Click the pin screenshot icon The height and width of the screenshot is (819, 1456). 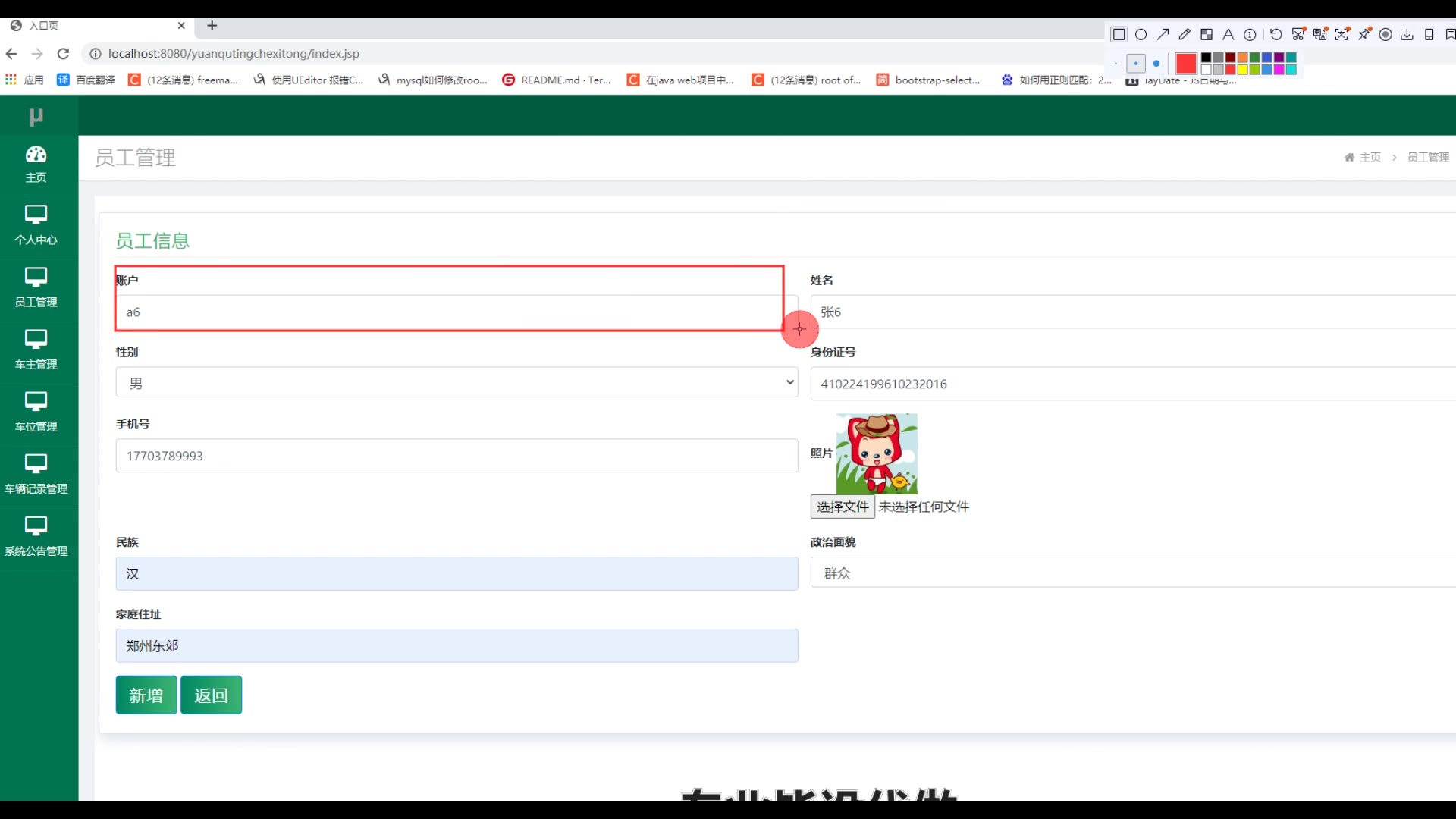[x=1363, y=35]
